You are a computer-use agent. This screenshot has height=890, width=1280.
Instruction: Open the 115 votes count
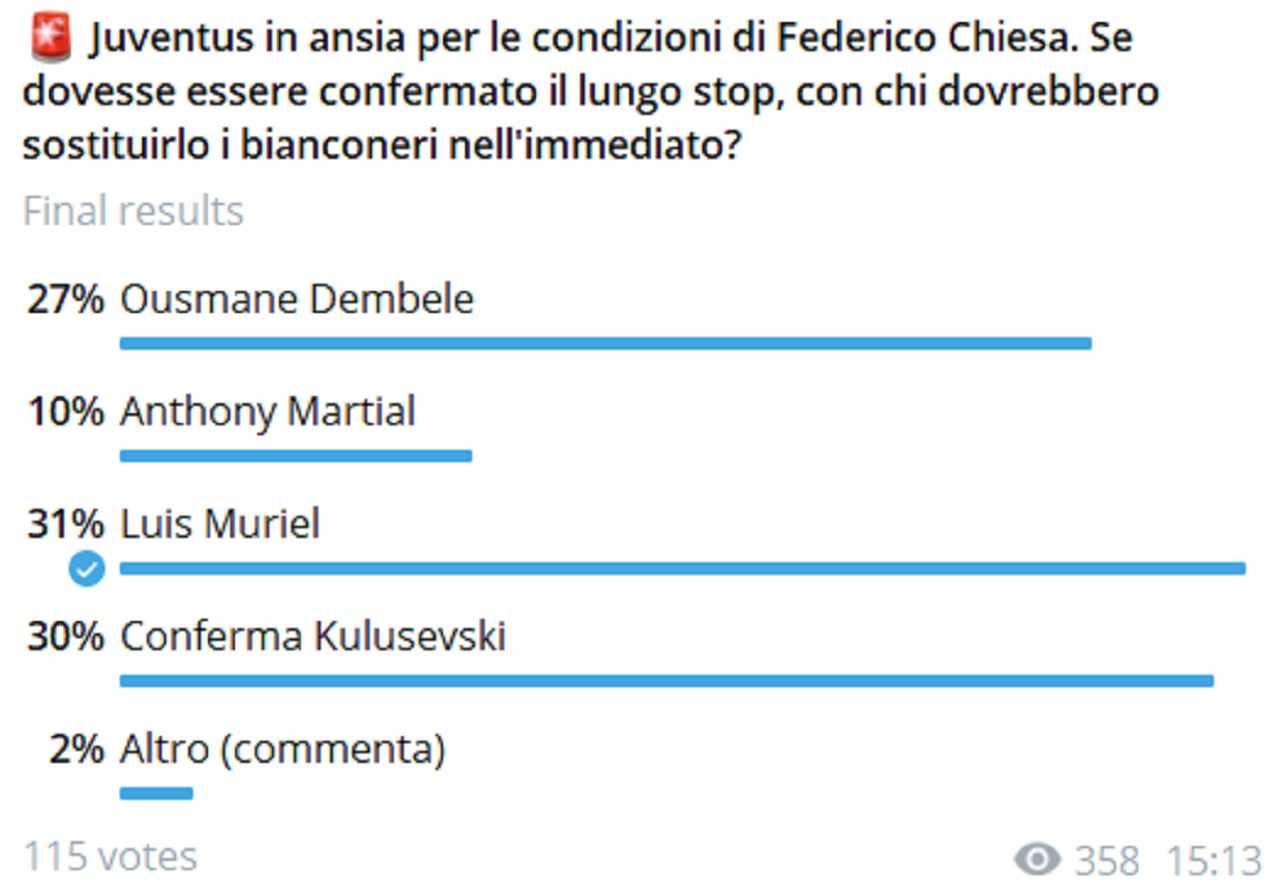pyautogui.click(x=110, y=857)
